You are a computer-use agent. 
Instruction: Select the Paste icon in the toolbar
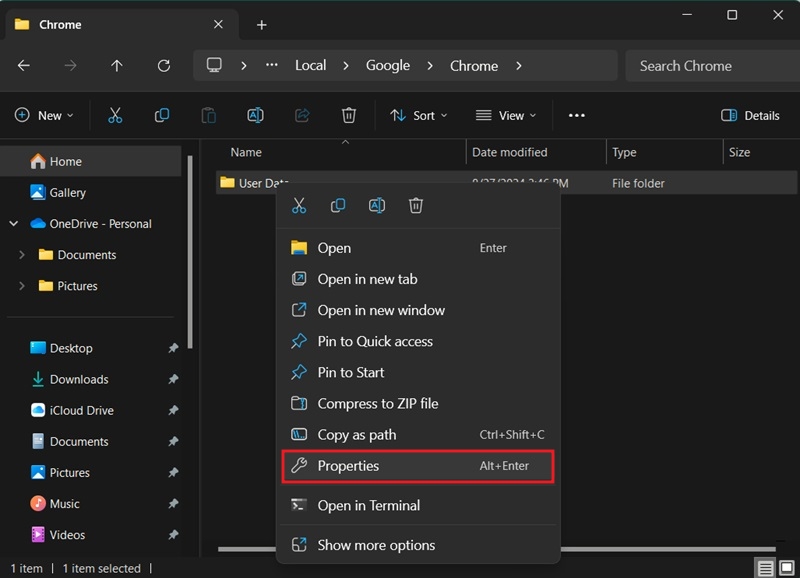[x=208, y=115]
